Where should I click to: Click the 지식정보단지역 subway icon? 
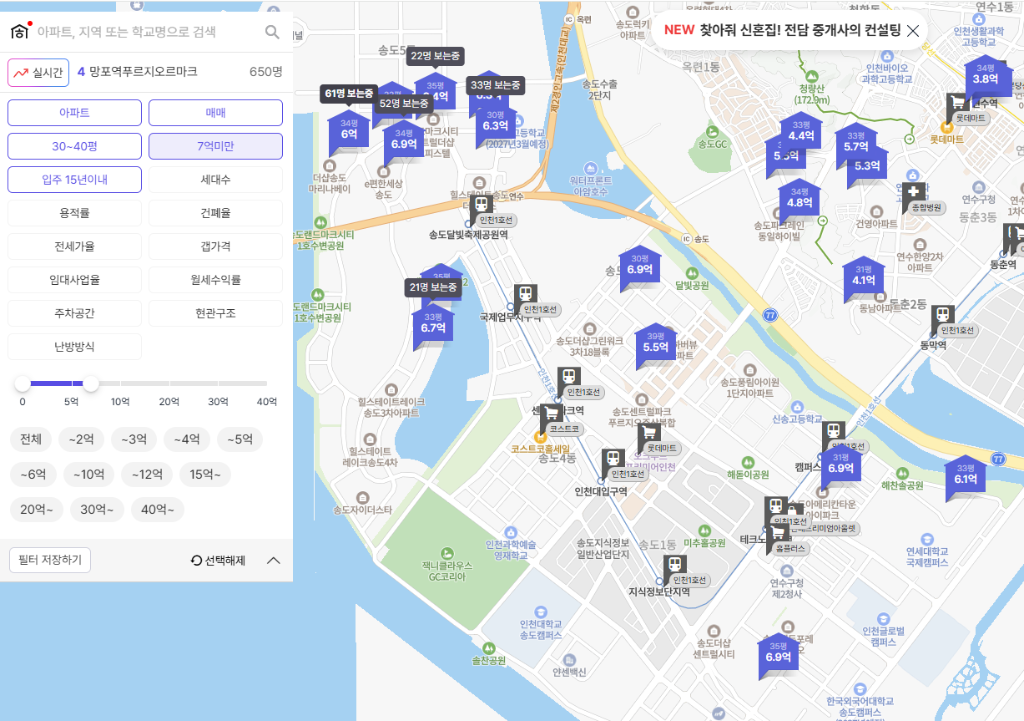[675, 565]
